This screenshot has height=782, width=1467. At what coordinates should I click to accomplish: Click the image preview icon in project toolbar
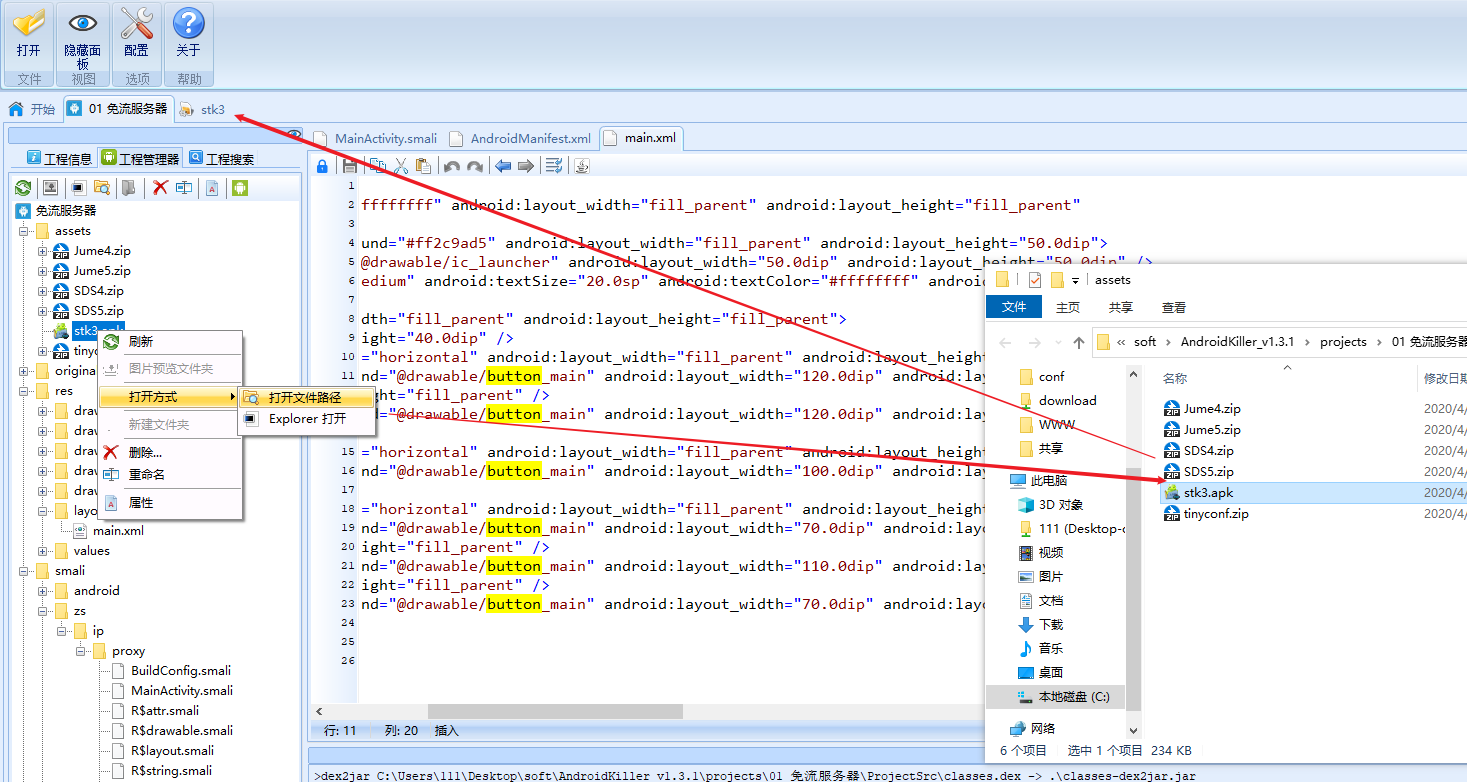(50, 187)
